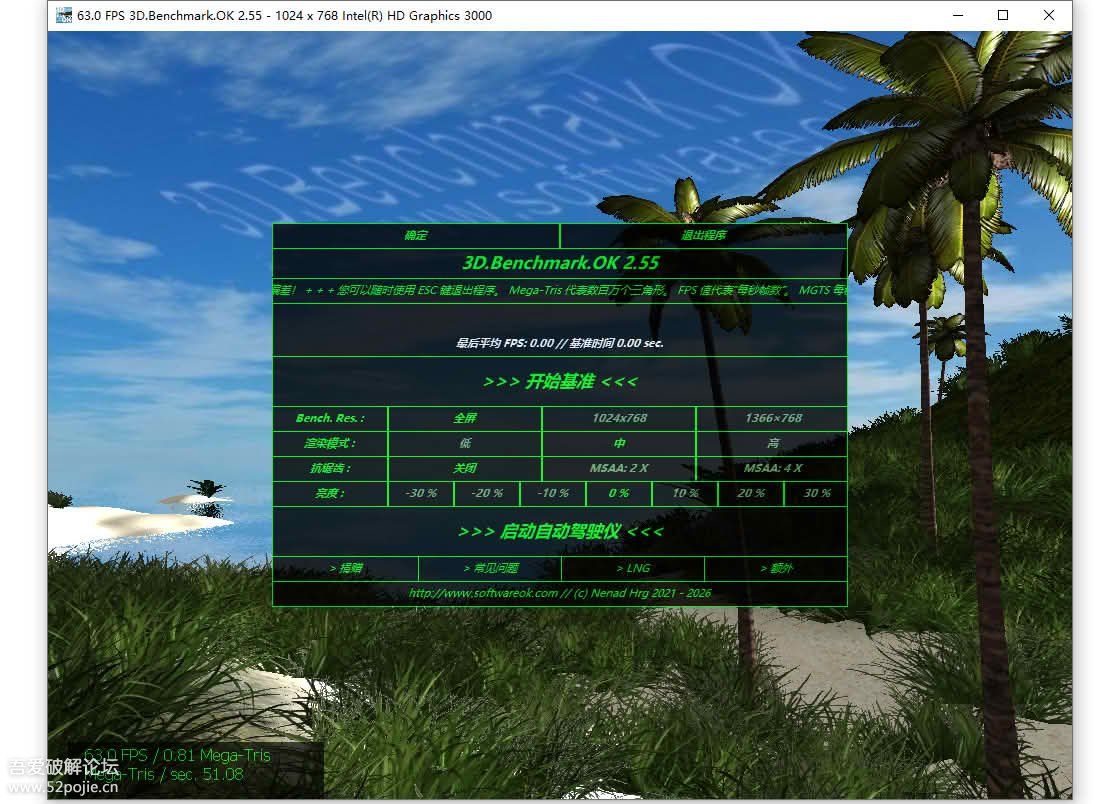This screenshot has height=804, width=1106.
Task: Open the > 常见问题 FAQ menu
Action: [490, 568]
